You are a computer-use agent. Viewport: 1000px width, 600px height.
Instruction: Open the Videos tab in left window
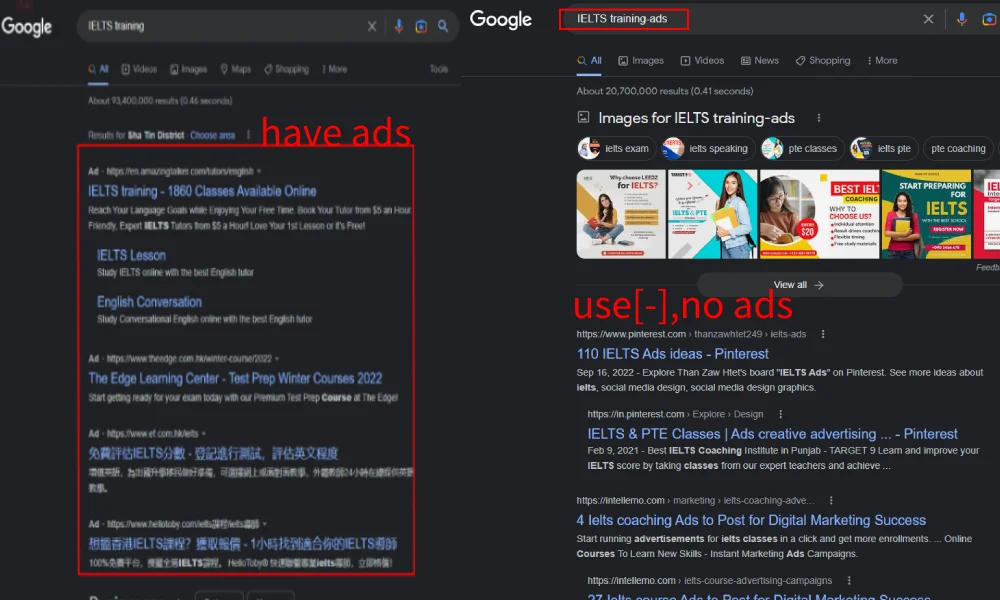139,69
